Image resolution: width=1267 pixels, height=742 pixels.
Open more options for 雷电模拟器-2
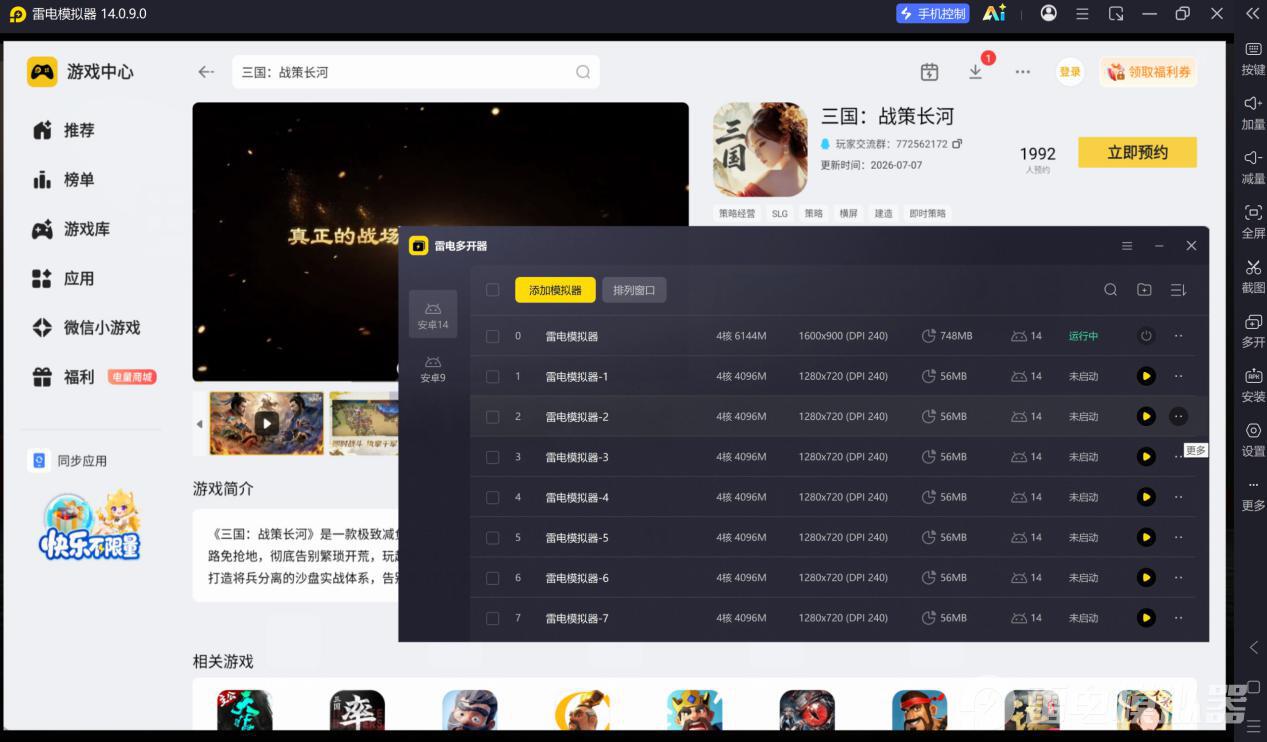click(1178, 416)
